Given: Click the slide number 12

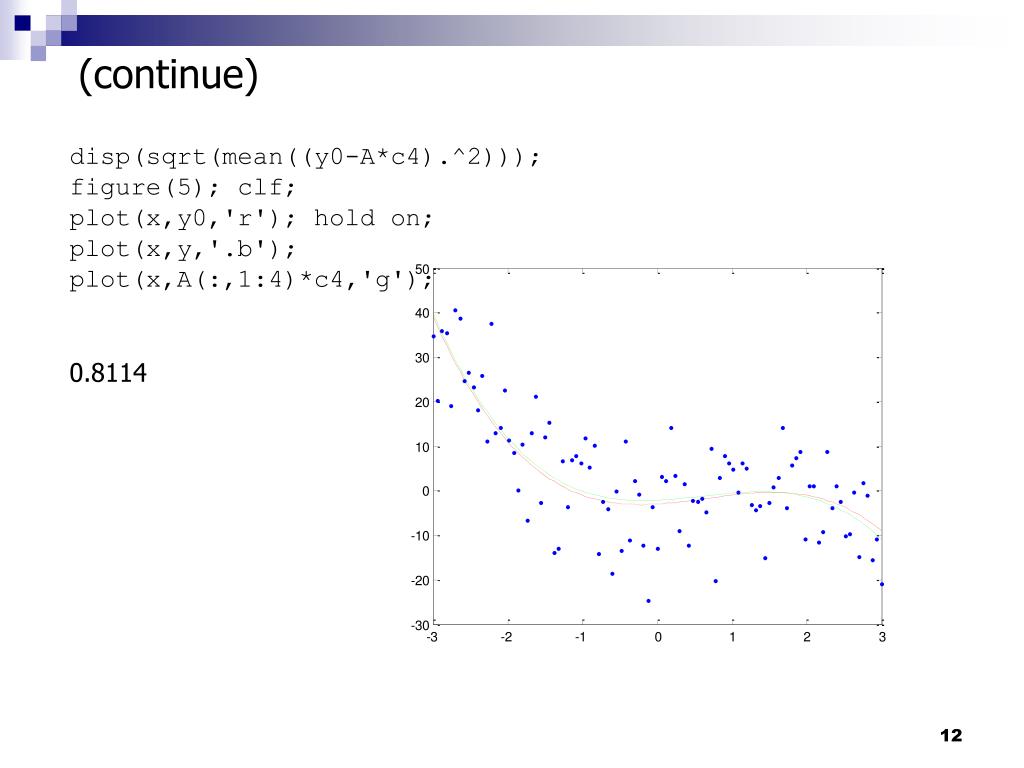Looking at the screenshot, I should point(951,735).
